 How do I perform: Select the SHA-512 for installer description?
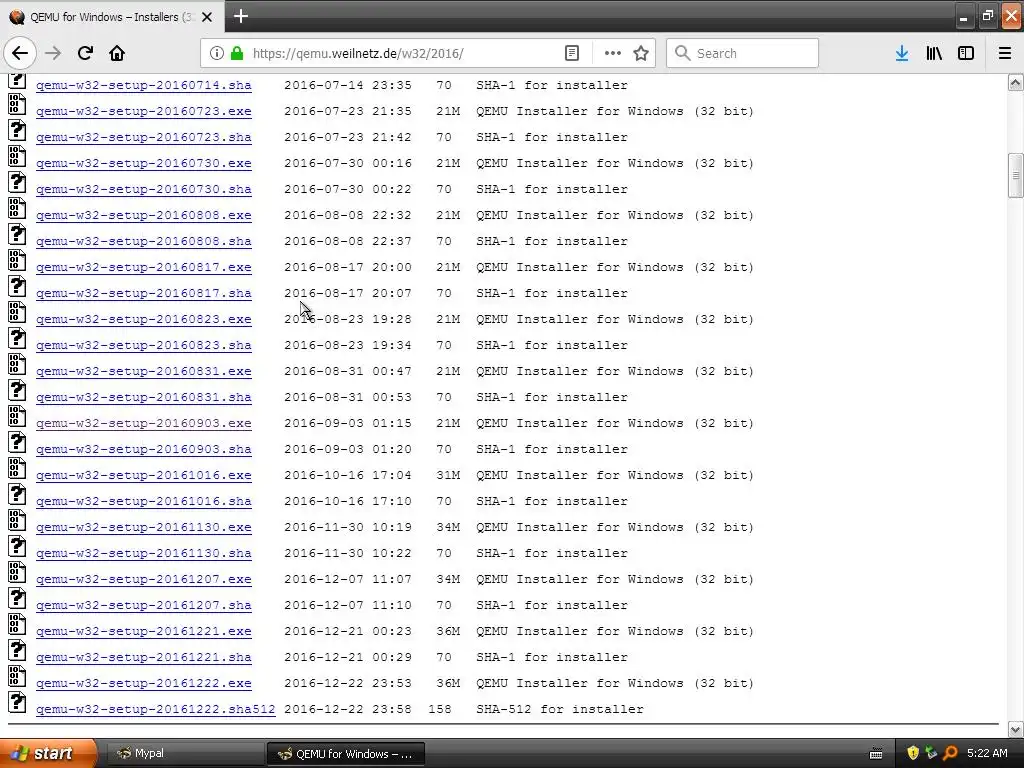click(x=560, y=709)
